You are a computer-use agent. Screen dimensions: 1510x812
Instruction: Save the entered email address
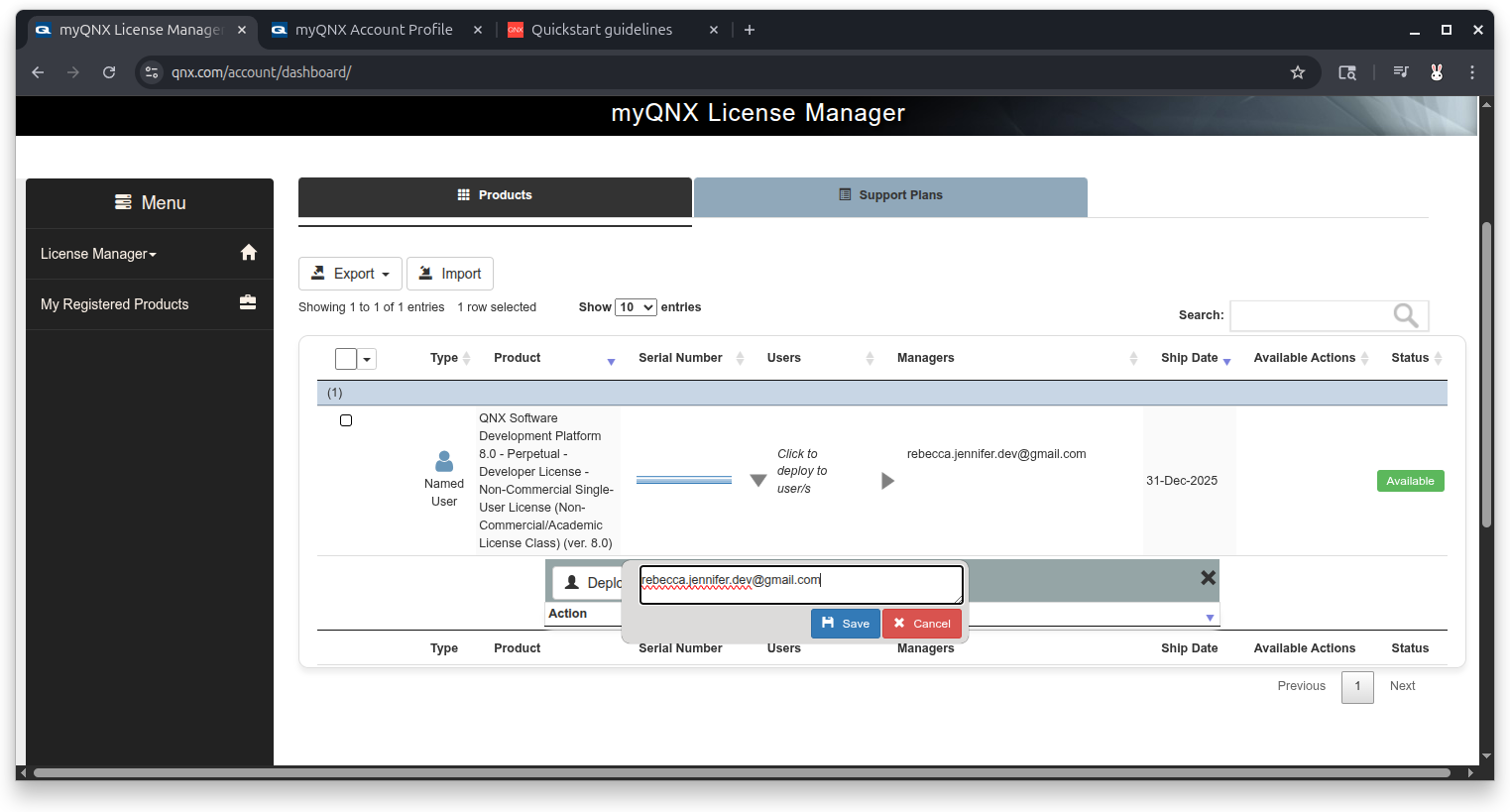point(845,624)
